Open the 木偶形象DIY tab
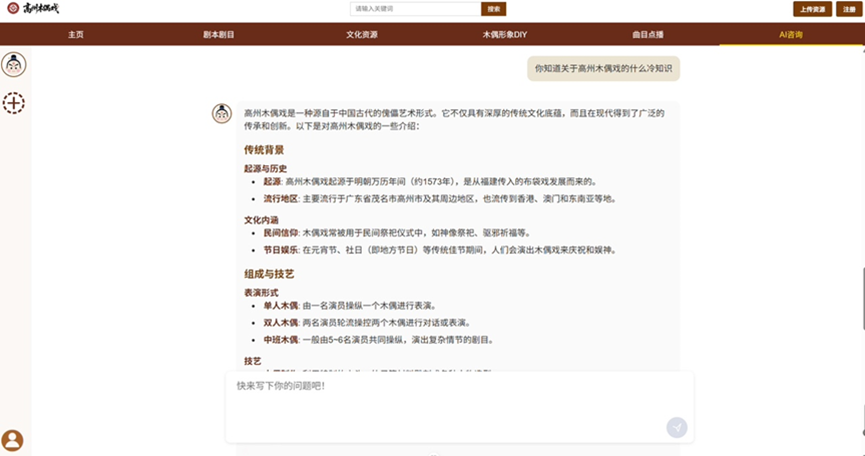The image size is (865, 456). point(504,34)
